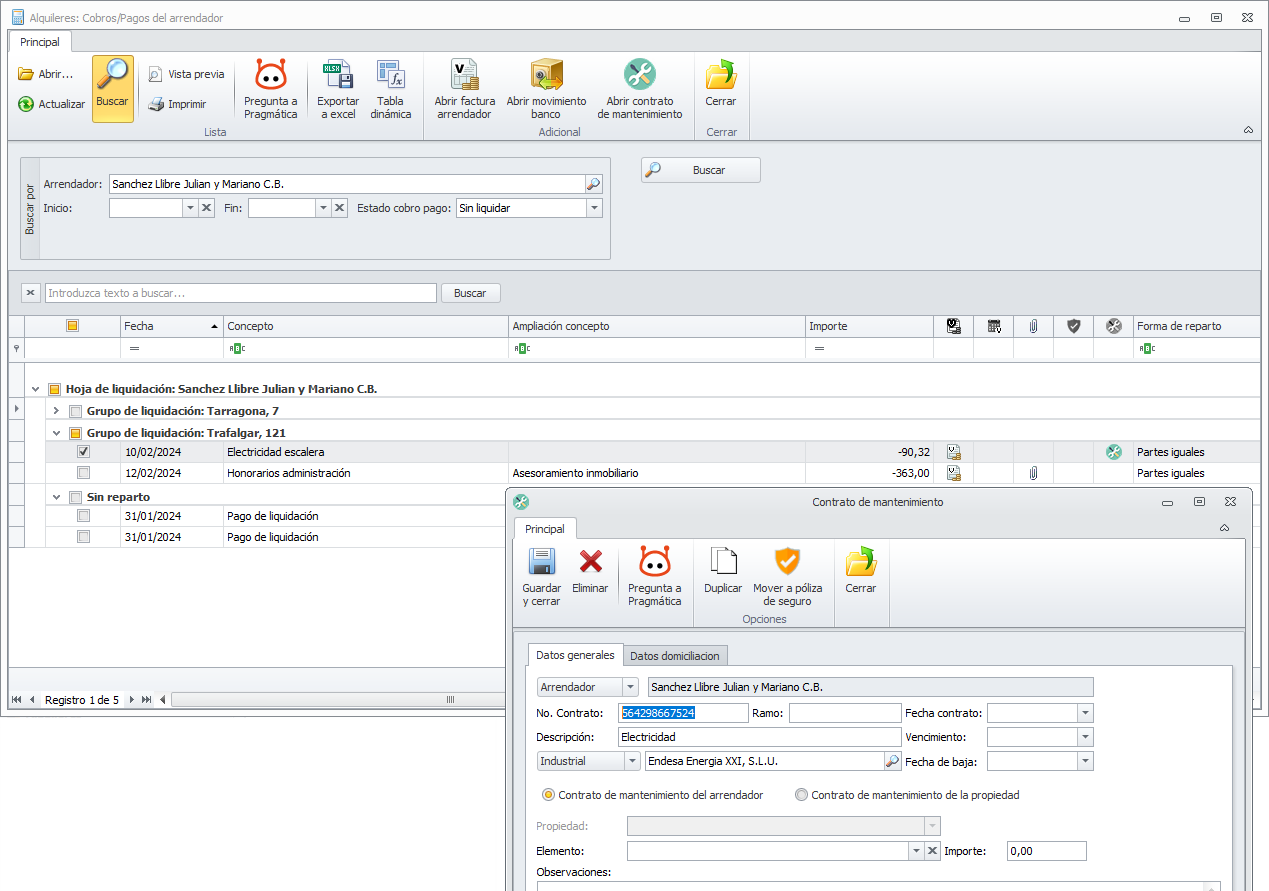Screen dimensions: 1269x891
Task: Click Abrir contrato de mantenimiento icon
Action: point(639,76)
